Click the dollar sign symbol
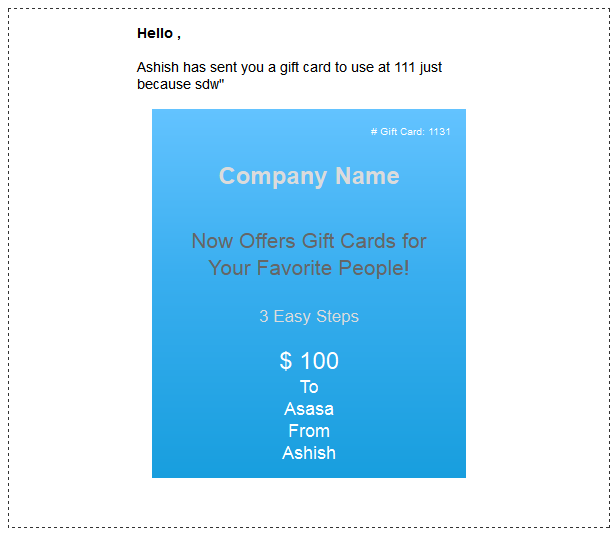Screen dimensions: 610x536 click(286, 361)
